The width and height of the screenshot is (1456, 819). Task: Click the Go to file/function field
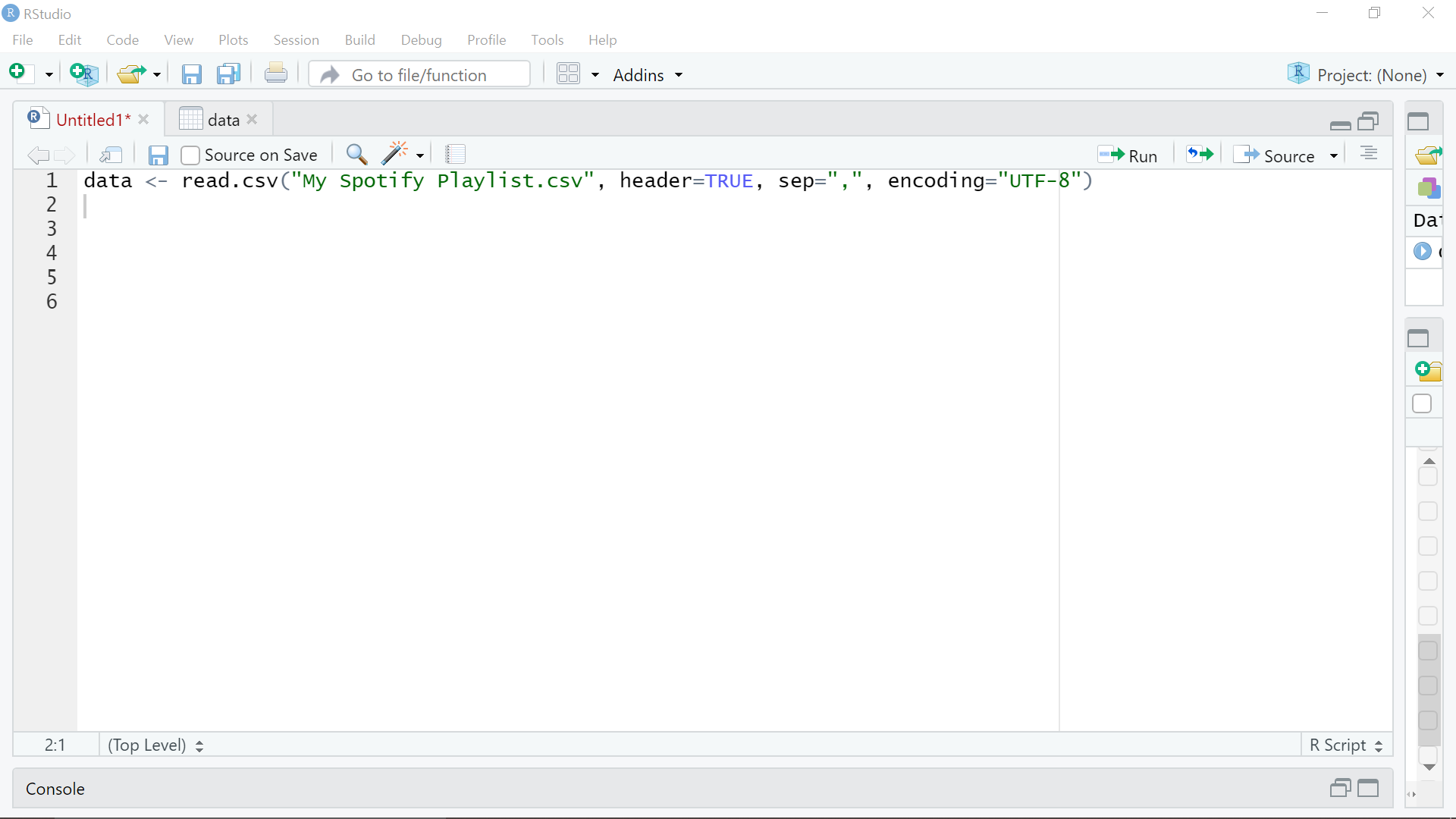pyautogui.click(x=419, y=75)
